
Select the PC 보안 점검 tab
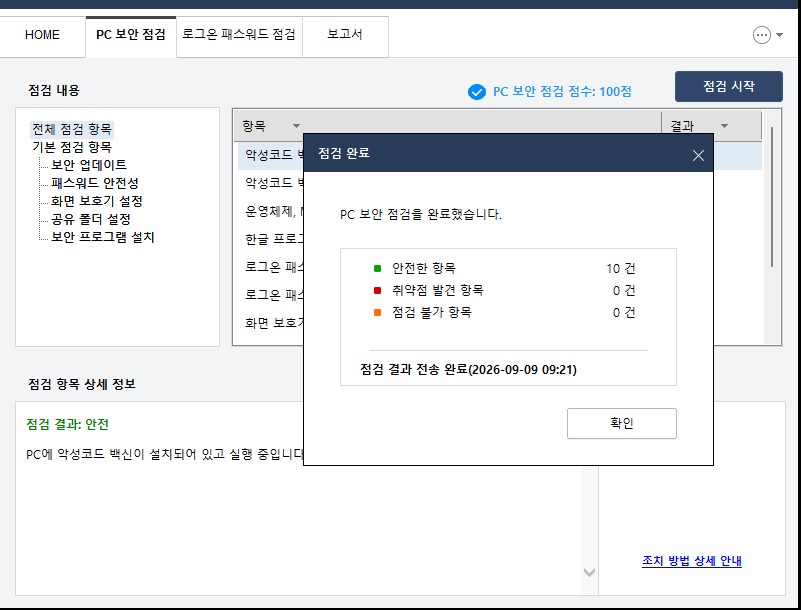(x=131, y=35)
